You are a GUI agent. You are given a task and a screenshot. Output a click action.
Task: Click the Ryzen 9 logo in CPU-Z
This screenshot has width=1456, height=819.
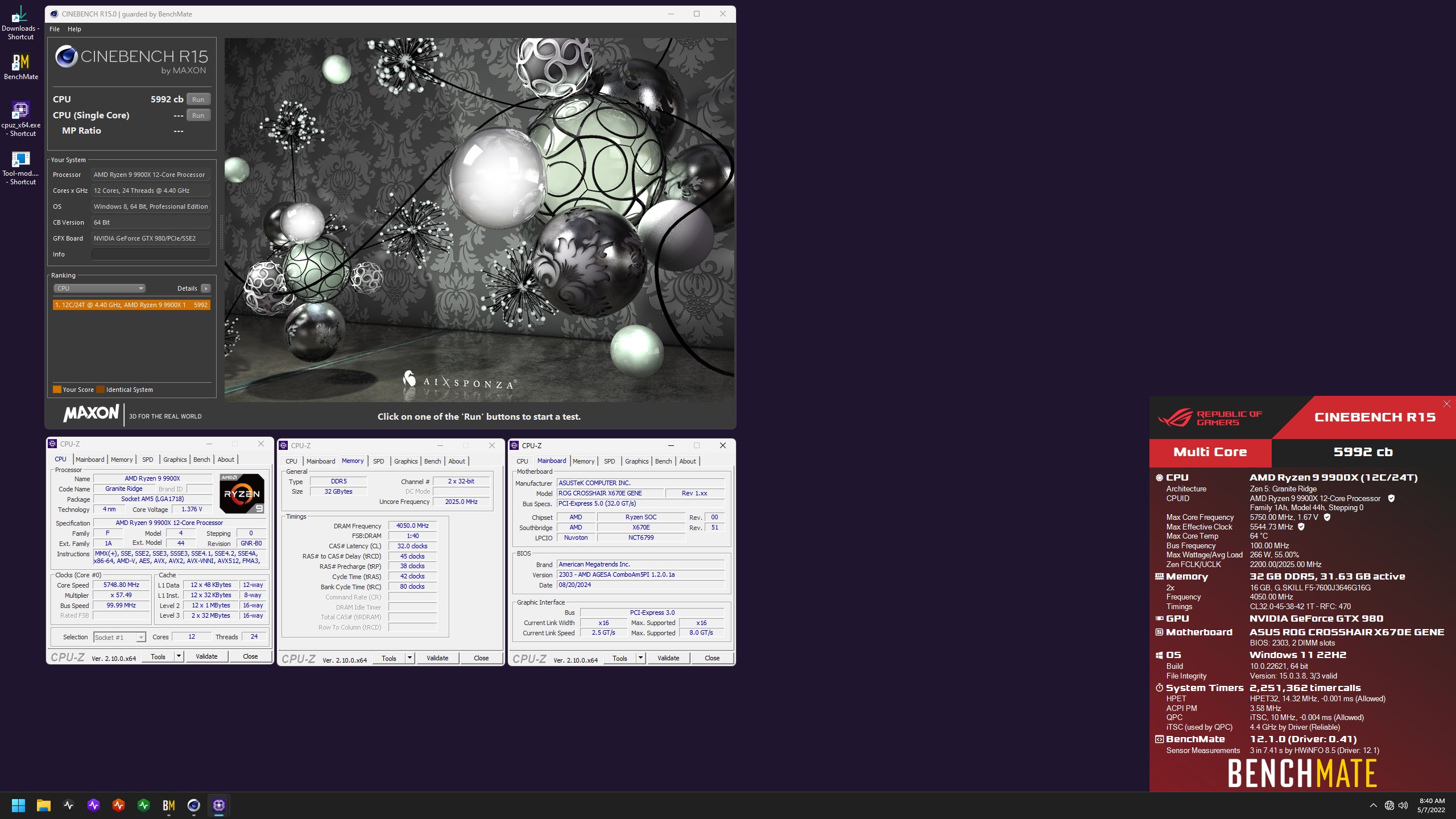pyautogui.click(x=242, y=493)
